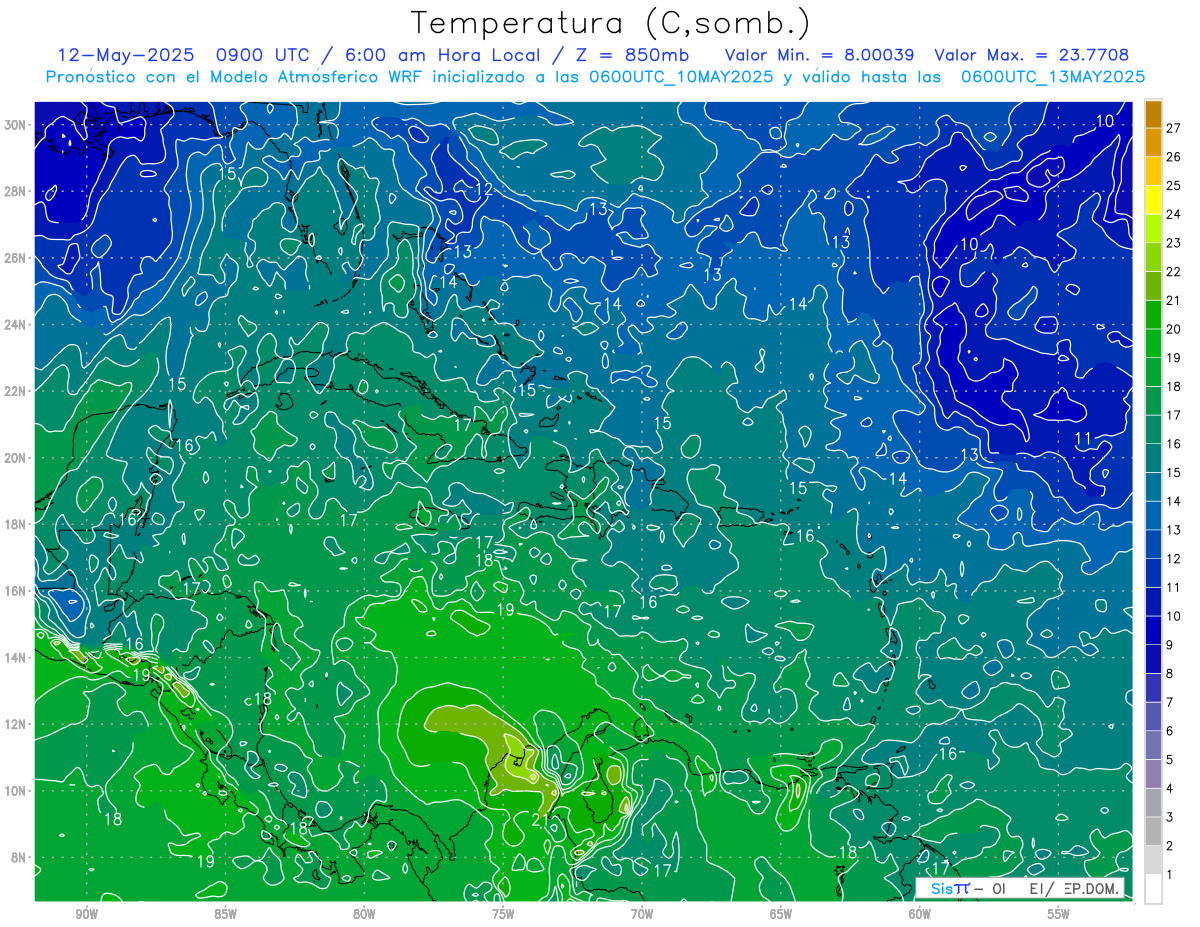Click the '27' value on the color scale
Viewport: 1200px width, 927px height.
coord(1174,127)
